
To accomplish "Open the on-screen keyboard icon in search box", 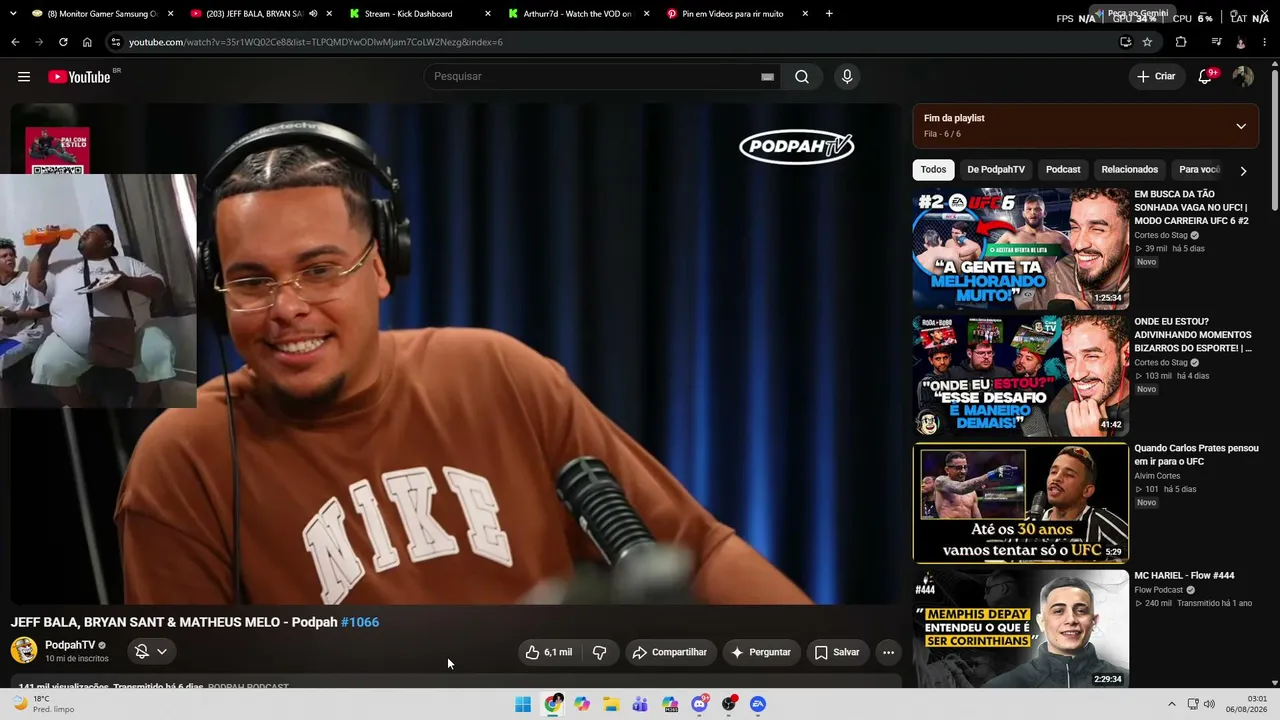I will click(767, 77).
